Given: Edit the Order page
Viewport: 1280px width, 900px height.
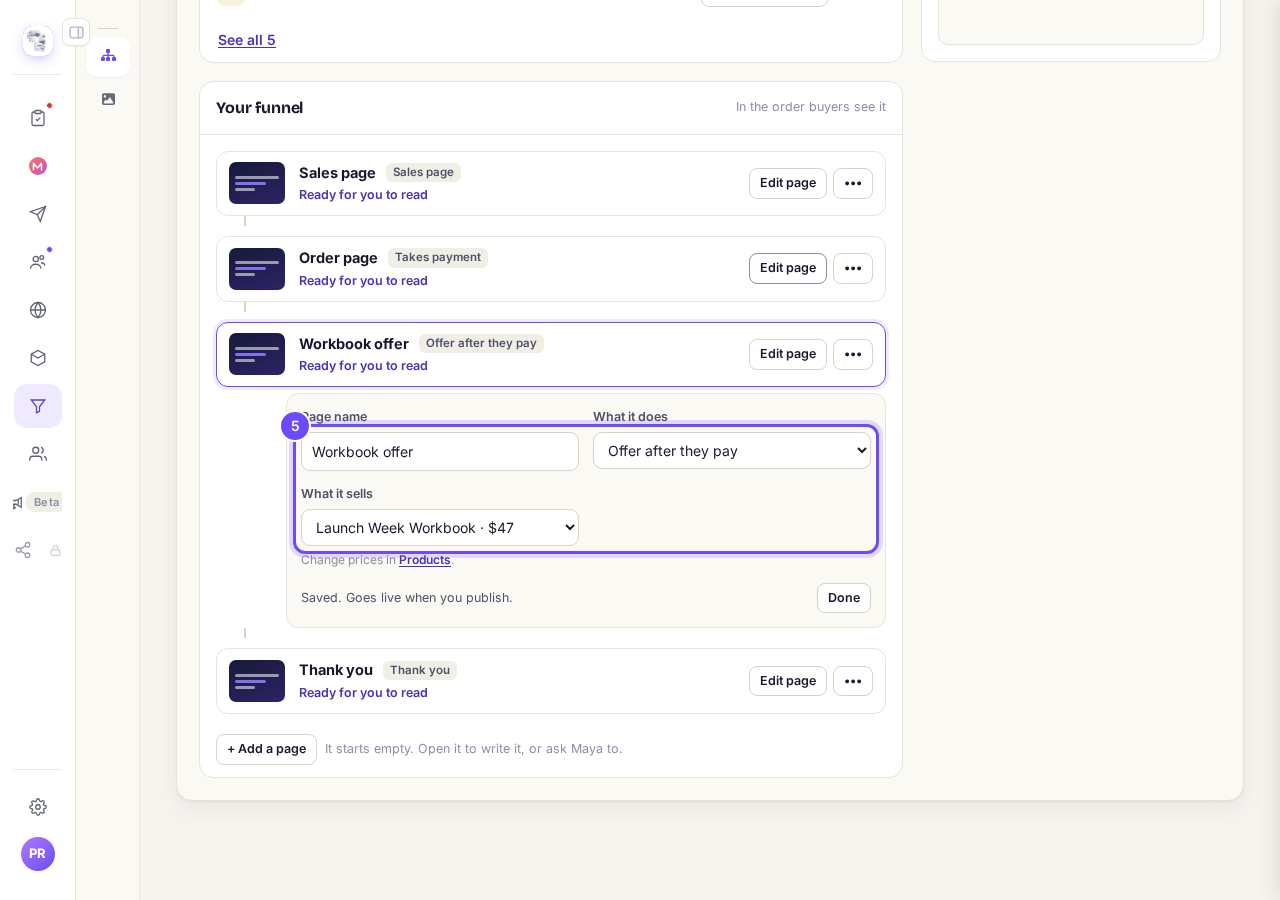Looking at the screenshot, I should [x=788, y=268].
